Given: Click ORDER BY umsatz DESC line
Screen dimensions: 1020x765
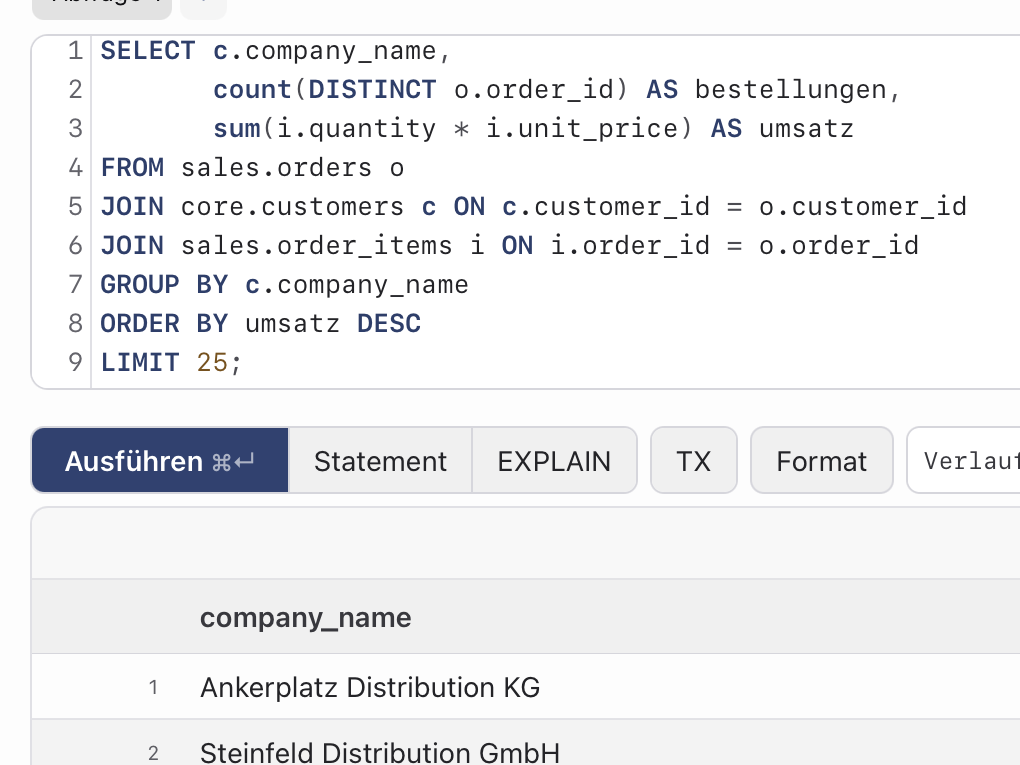Looking at the screenshot, I should coord(261,323).
